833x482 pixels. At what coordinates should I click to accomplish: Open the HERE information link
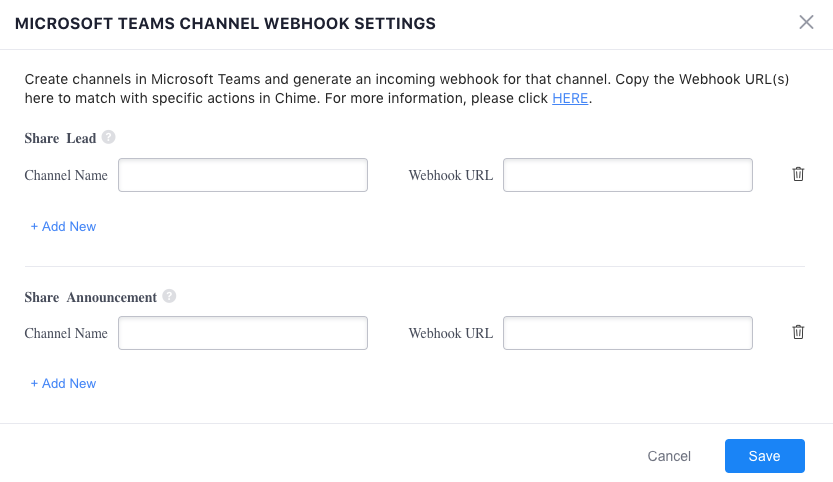tap(570, 99)
